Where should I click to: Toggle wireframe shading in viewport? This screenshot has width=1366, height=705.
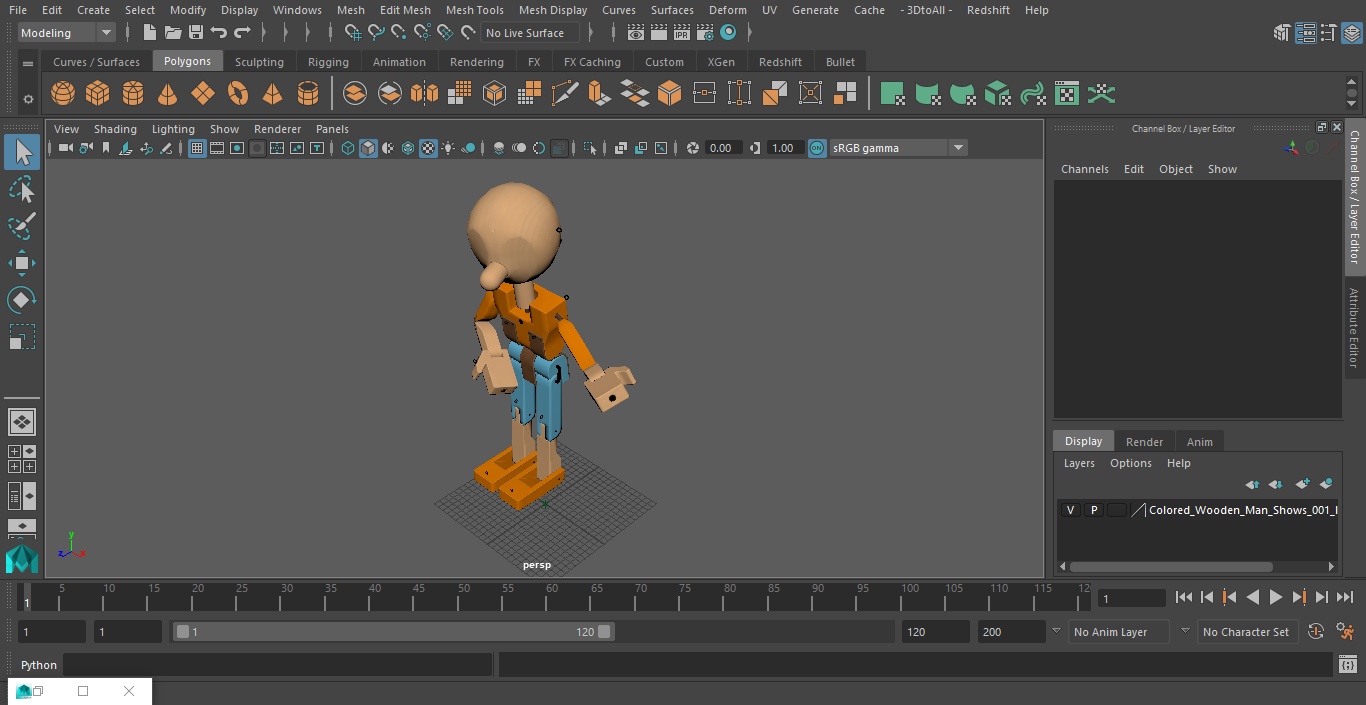coord(348,148)
